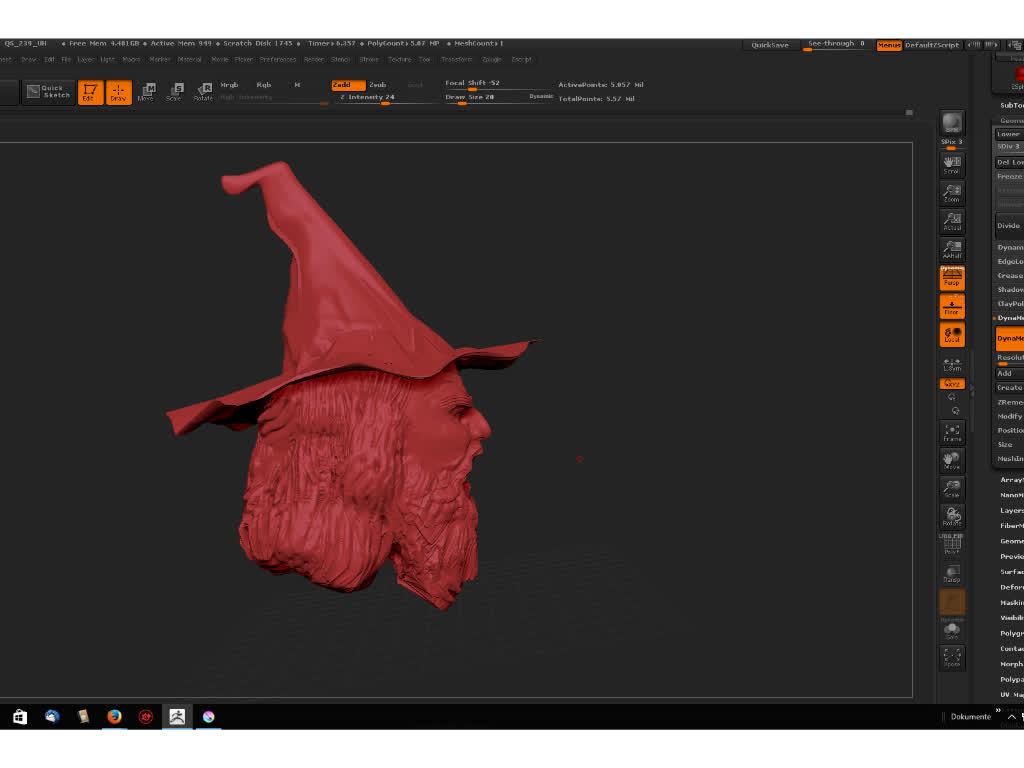
Task: Expand the Masking subpalette
Action: tap(1011, 602)
